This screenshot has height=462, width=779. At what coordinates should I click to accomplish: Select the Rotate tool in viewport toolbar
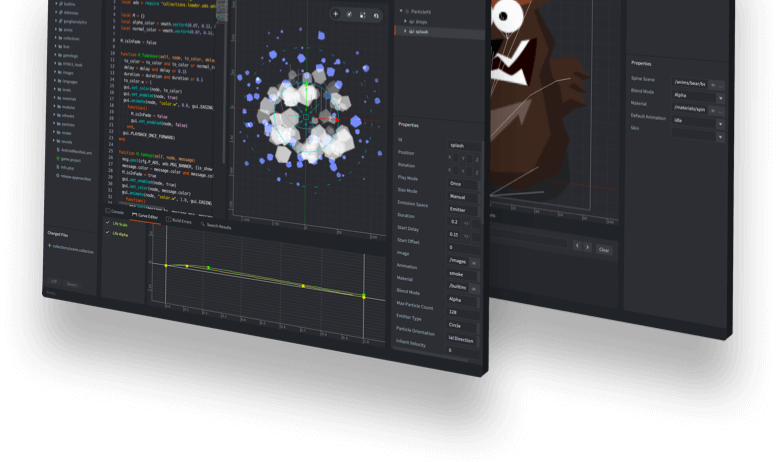click(349, 14)
